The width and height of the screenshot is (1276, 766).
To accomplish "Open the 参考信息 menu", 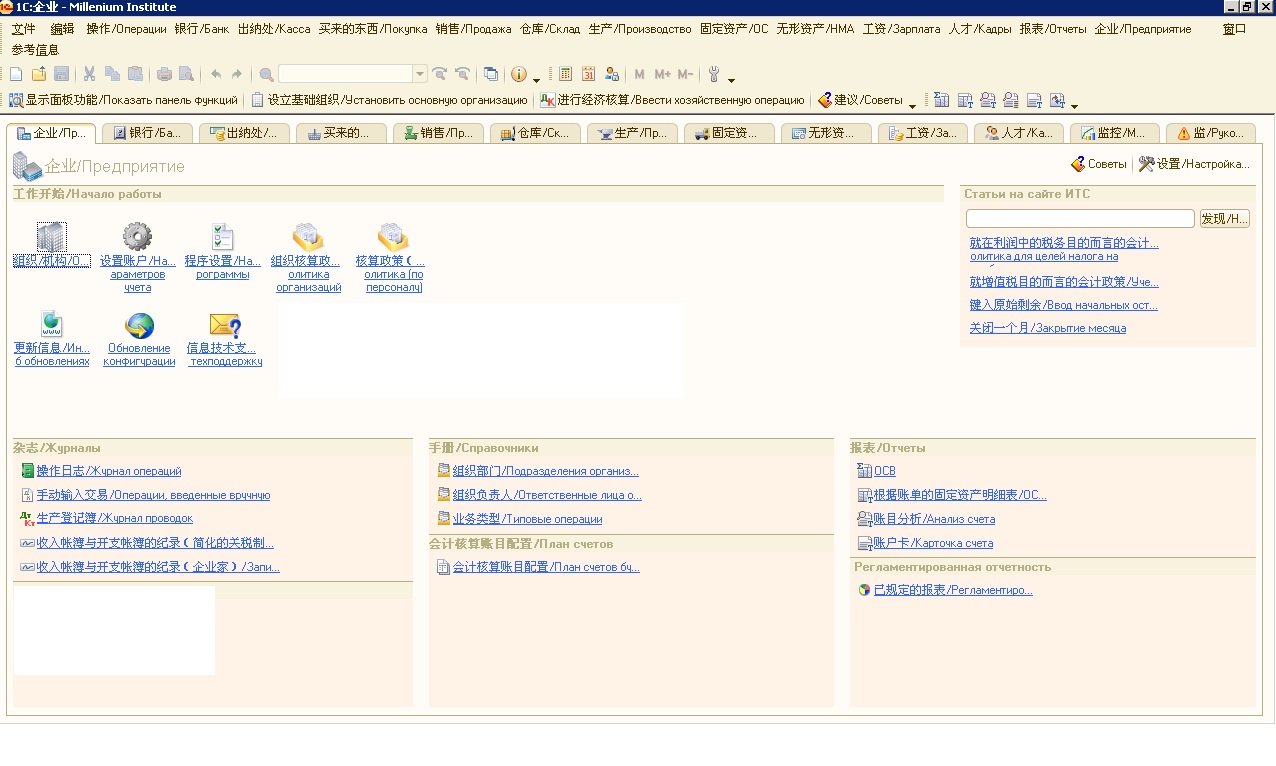I will (x=35, y=49).
